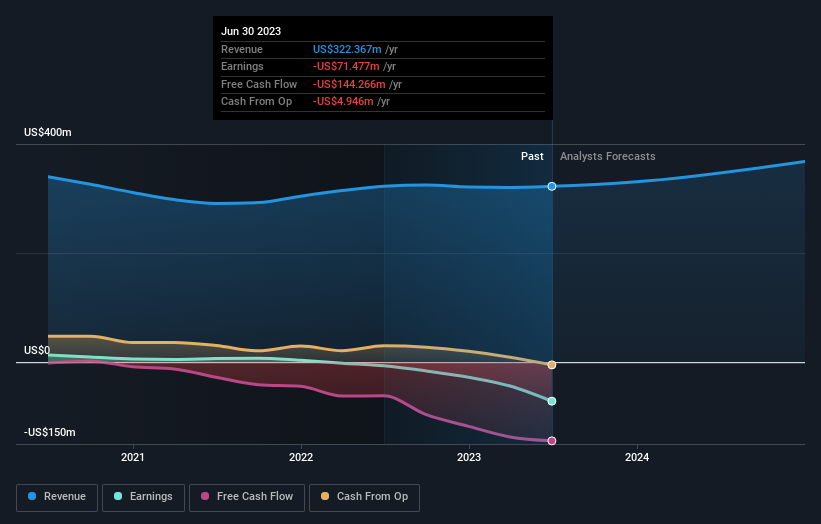Click the Cash From Op label in tooltip
821x524 pixels.
(257, 102)
